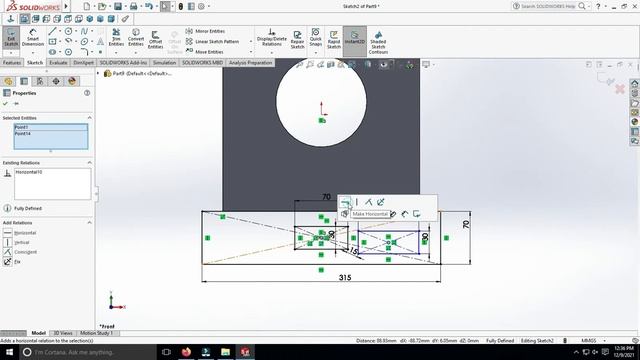Click the pushpin keep-visible icon
The width and height of the screenshot is (640, 360).
pyautogui.click(x=17, y=104)
